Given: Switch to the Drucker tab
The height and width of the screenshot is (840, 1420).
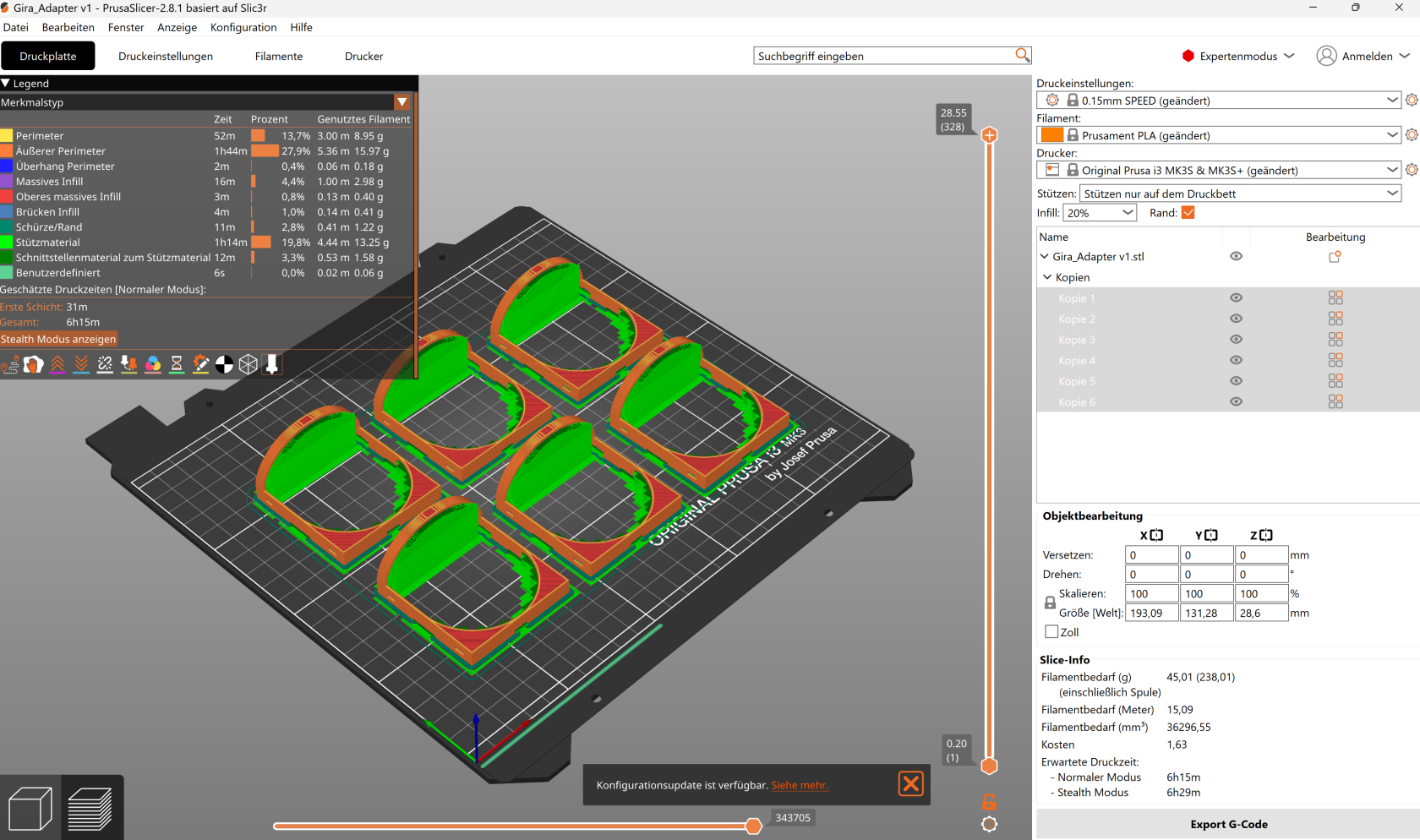Looking at the screenshot, I should [x=364, y=56].
